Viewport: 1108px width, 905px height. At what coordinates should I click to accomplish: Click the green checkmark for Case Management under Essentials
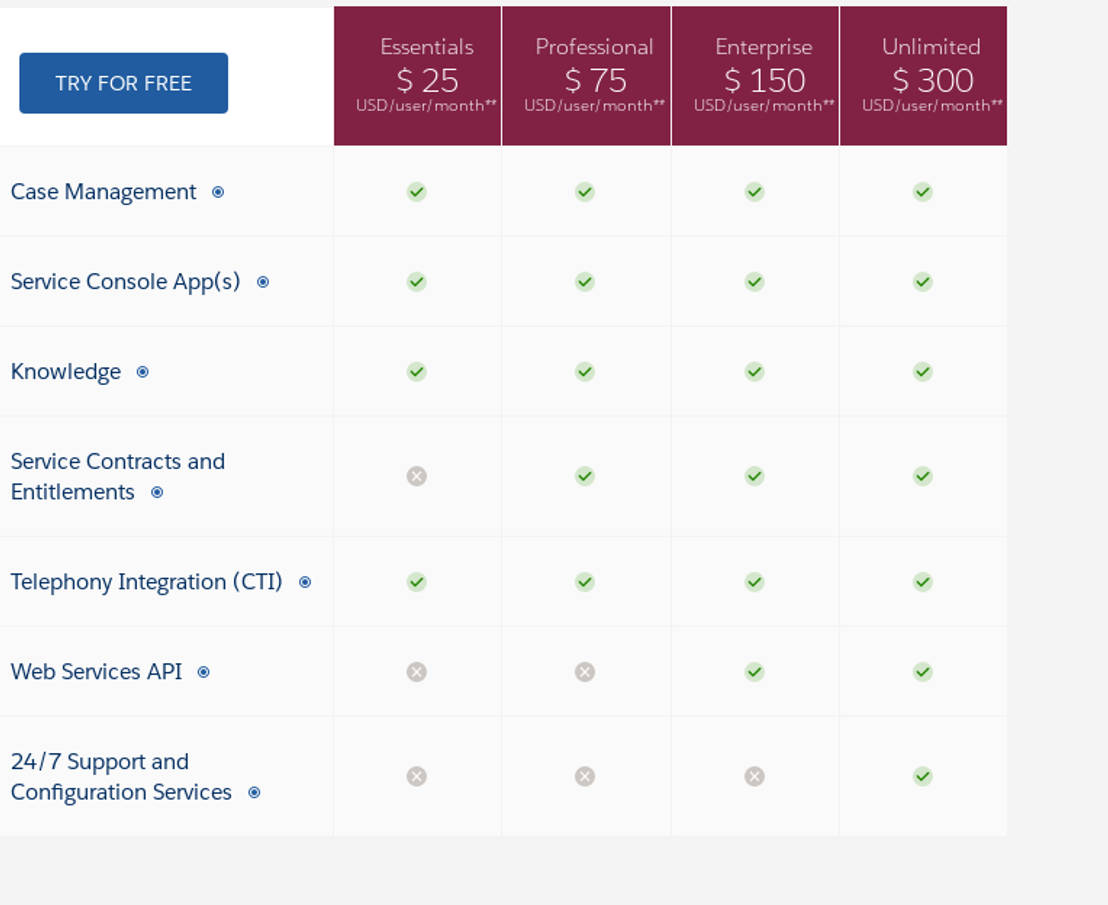tap(416, 191)
